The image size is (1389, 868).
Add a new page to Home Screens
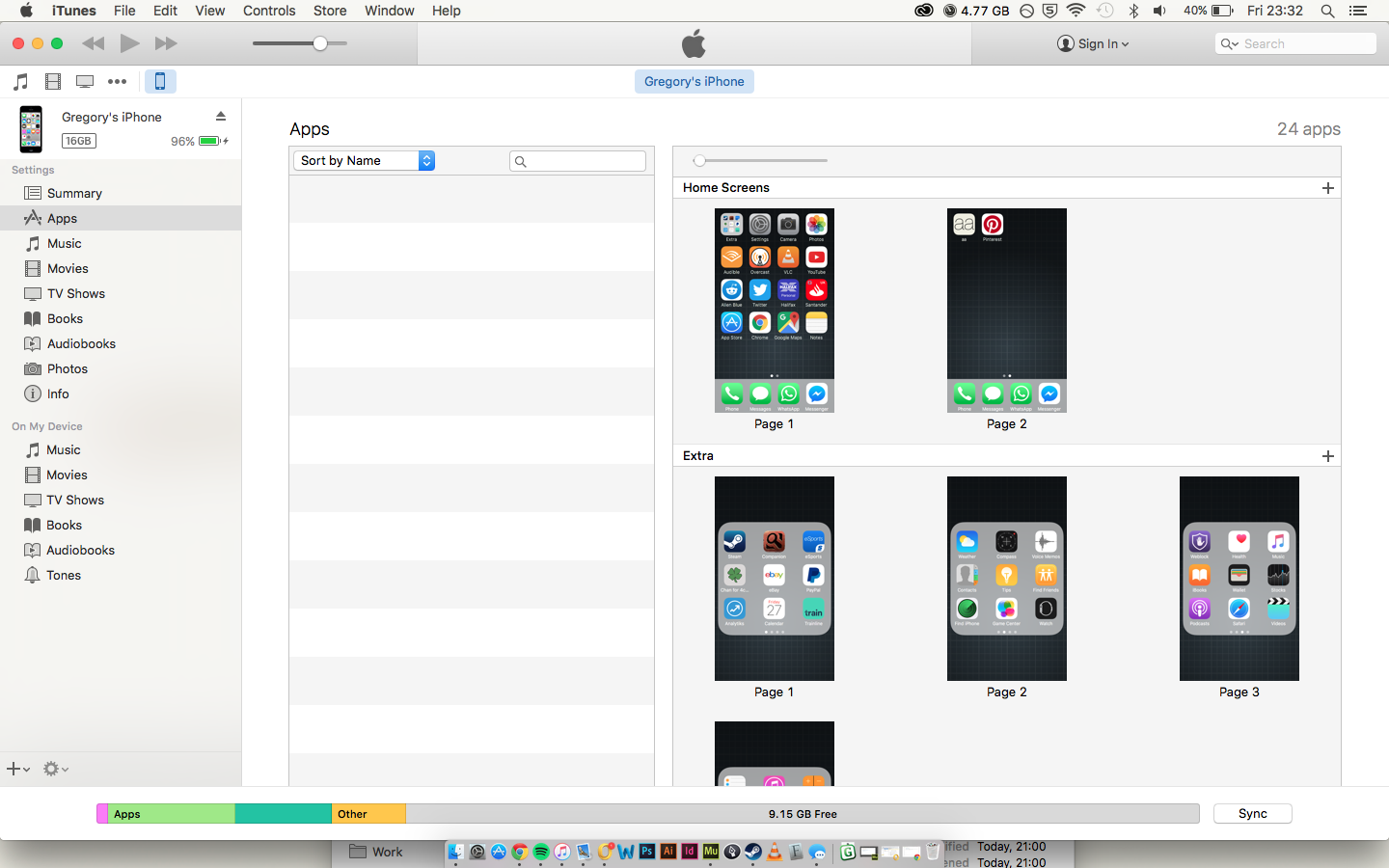[1328, 188]
